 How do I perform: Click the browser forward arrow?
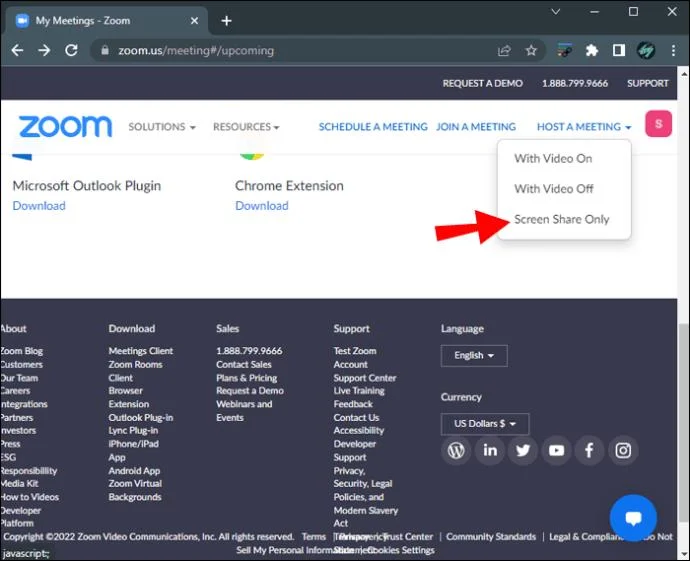pyautogui.click(x=44, y=50)
